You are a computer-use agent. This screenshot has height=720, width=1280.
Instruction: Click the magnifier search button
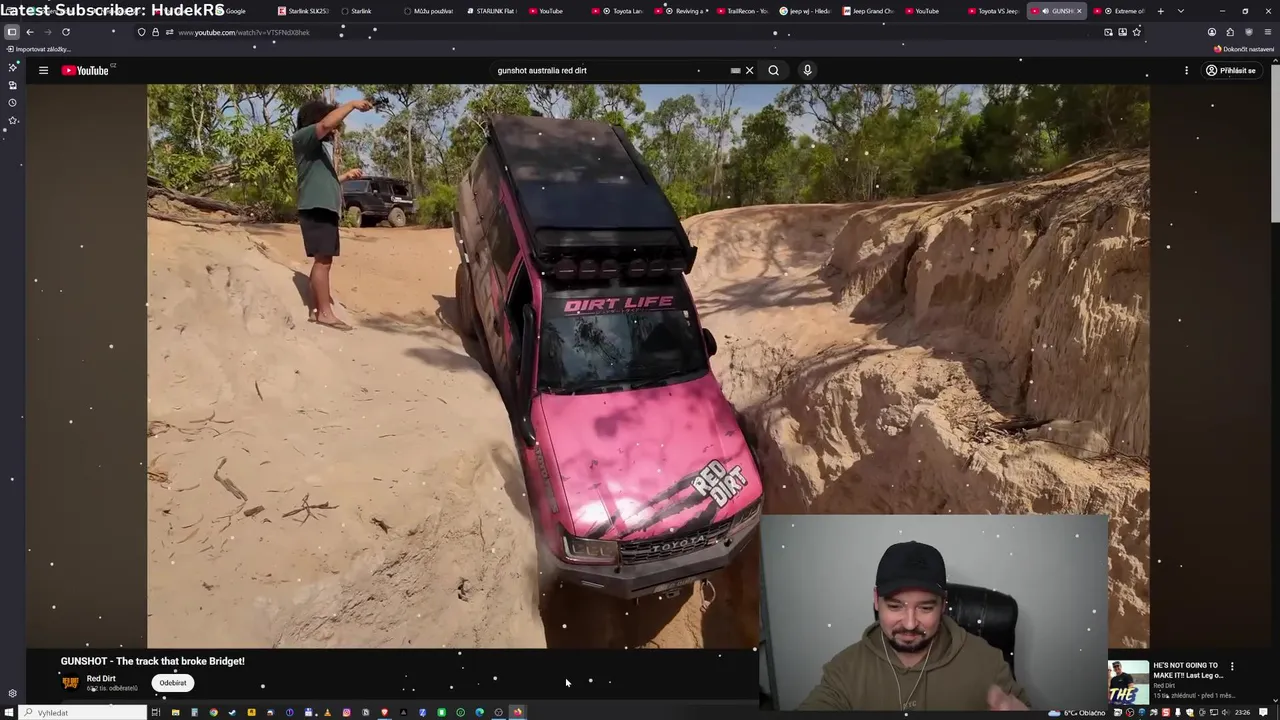pyautogui.click(x=773, y=70)
